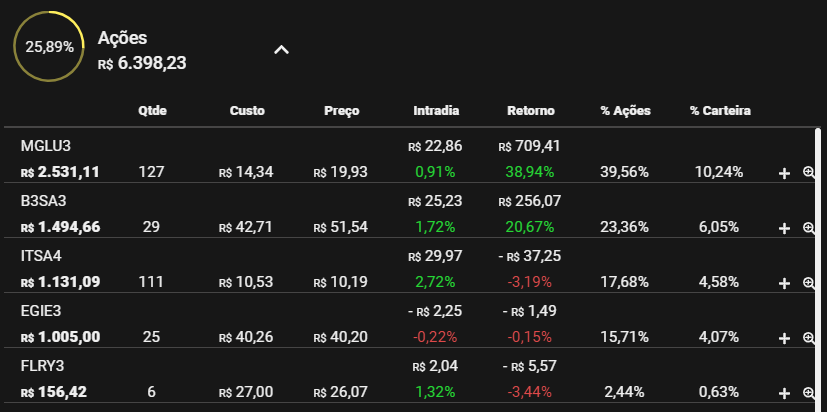The image size is (827, 412).
Task: Click the plus icon for FLRY3
Action: coord(784,394)
